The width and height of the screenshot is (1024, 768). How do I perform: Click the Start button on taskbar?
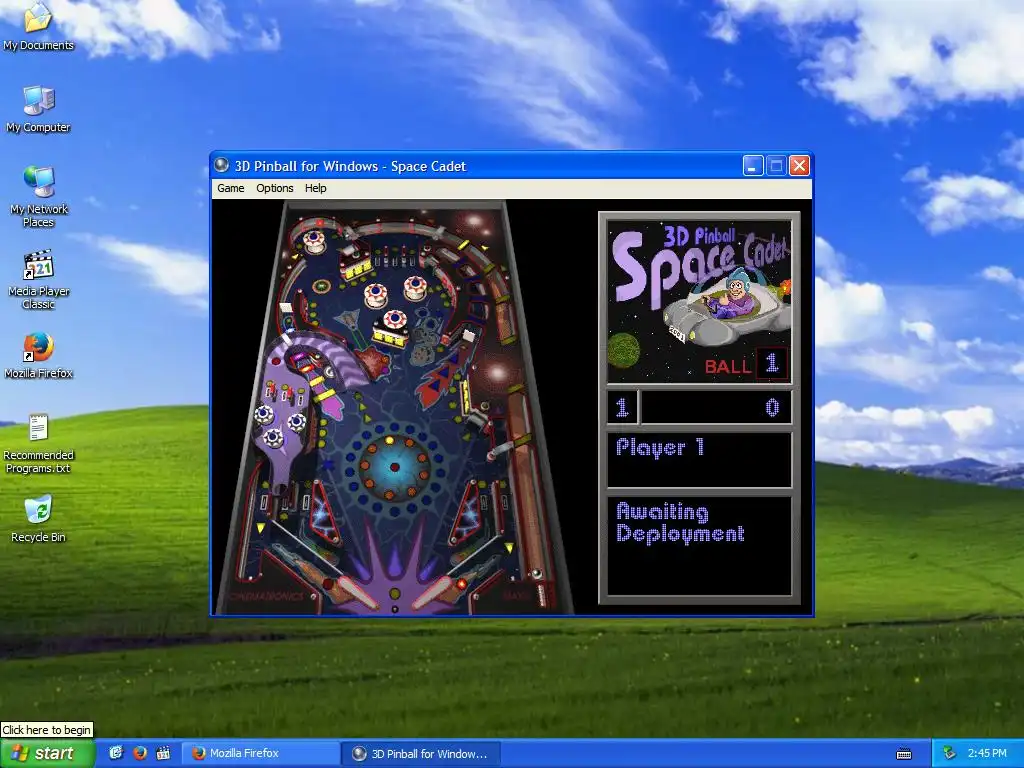pos(48,753)
